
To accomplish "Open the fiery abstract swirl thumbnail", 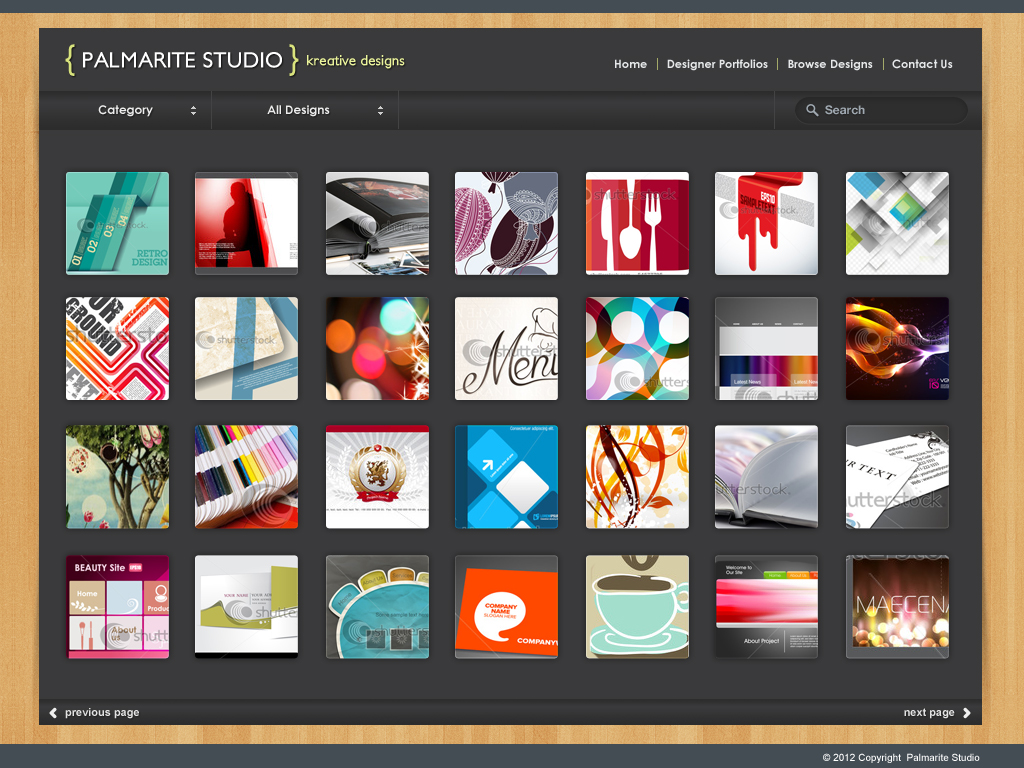I will tap(897, 349).
